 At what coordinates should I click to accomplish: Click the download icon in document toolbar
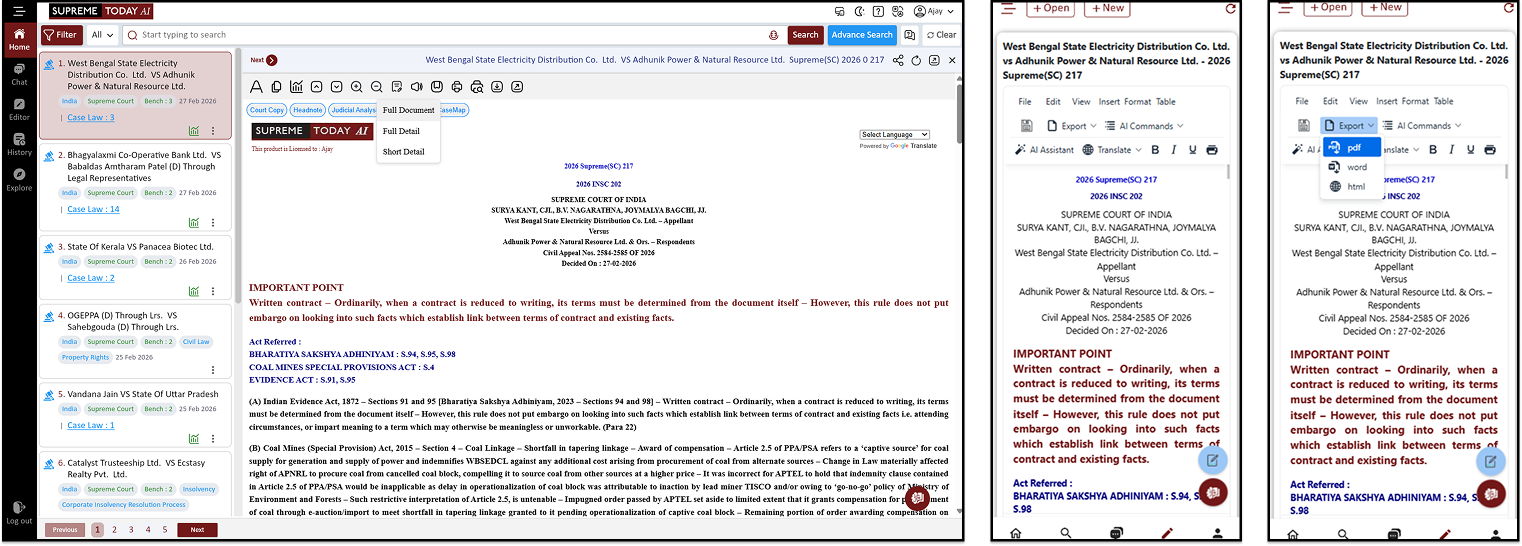coord(497,87)
